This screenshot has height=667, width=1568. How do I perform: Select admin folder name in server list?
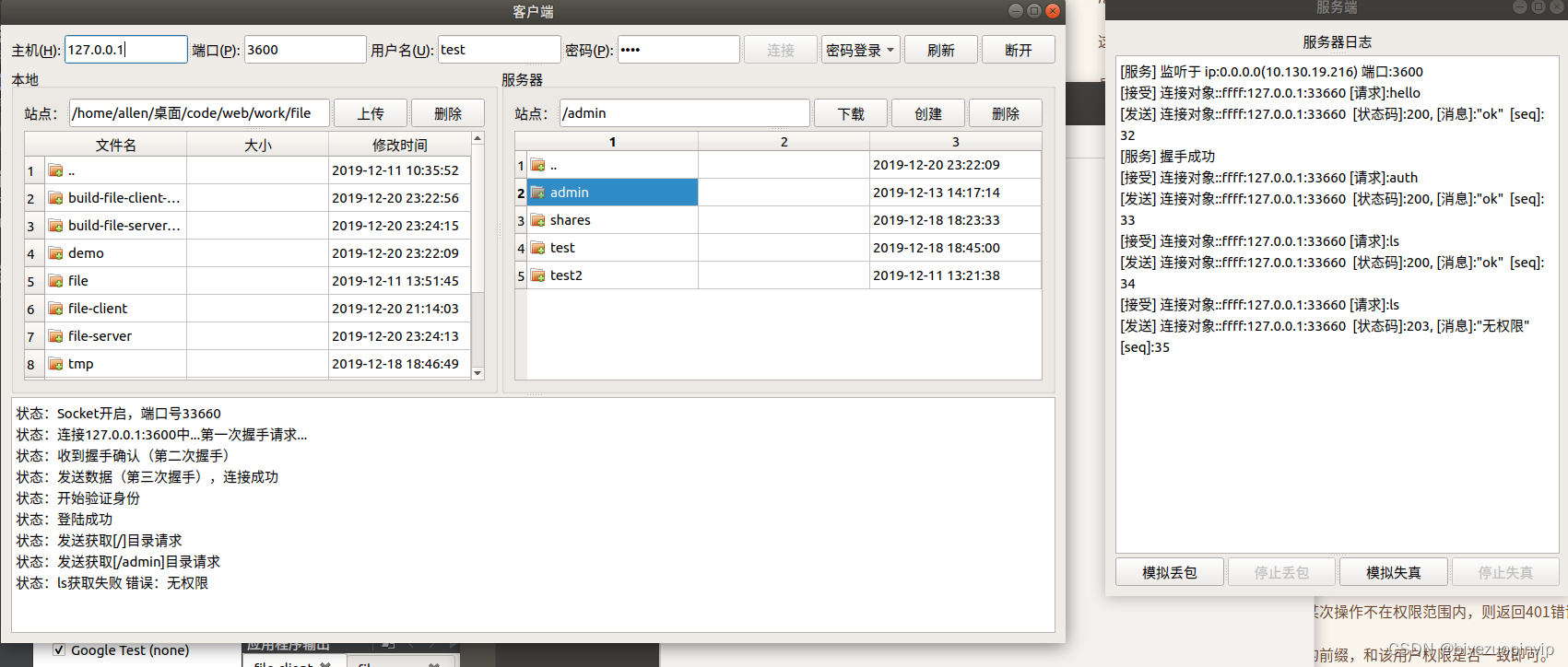coord(569,193)
